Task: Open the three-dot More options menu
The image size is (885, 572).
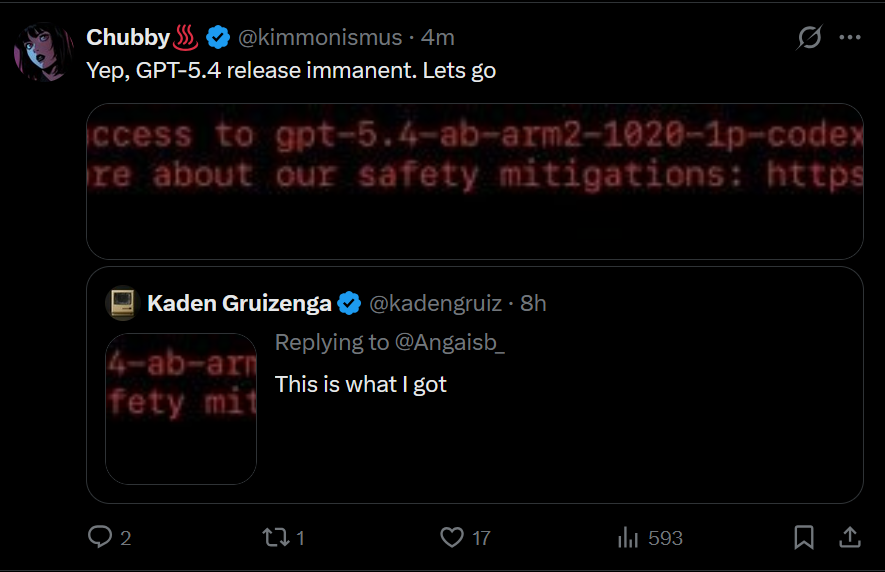Action: tap(849, 38)
